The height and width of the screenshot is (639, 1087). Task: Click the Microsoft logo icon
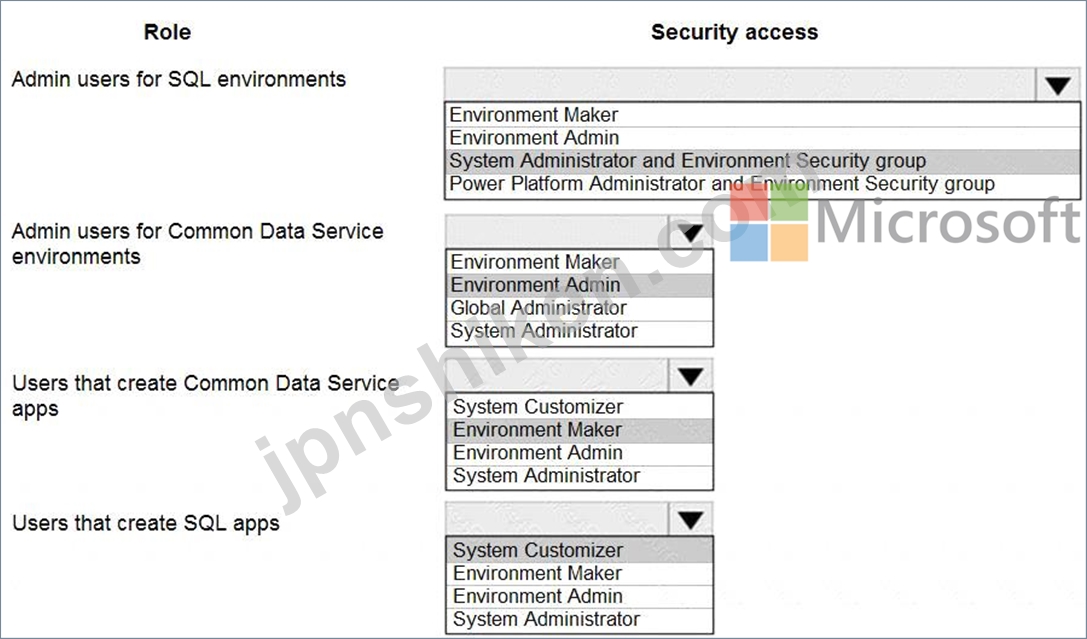click(769, 222)
